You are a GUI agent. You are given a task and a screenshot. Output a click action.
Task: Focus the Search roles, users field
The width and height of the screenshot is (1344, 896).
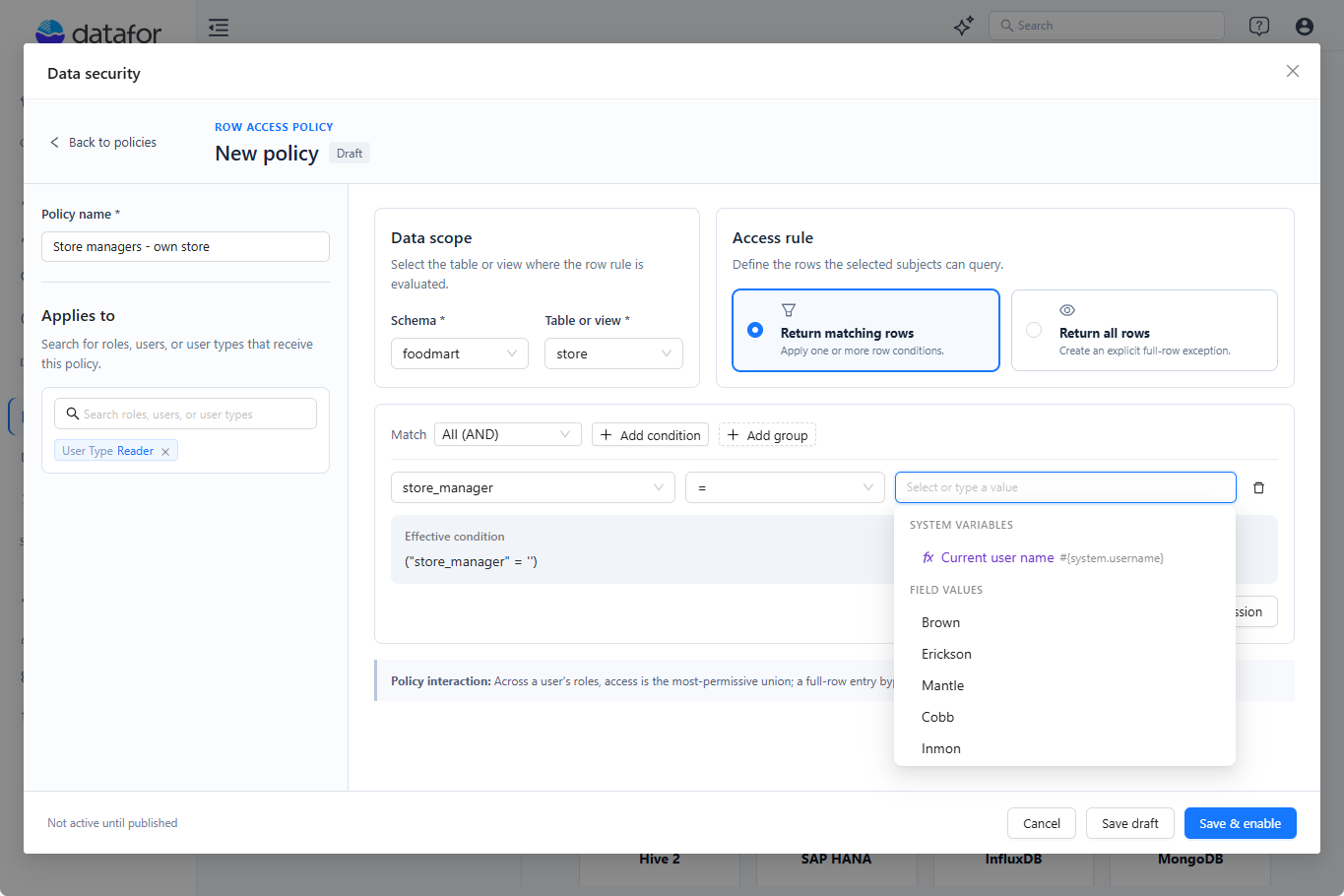coord(185,414)
